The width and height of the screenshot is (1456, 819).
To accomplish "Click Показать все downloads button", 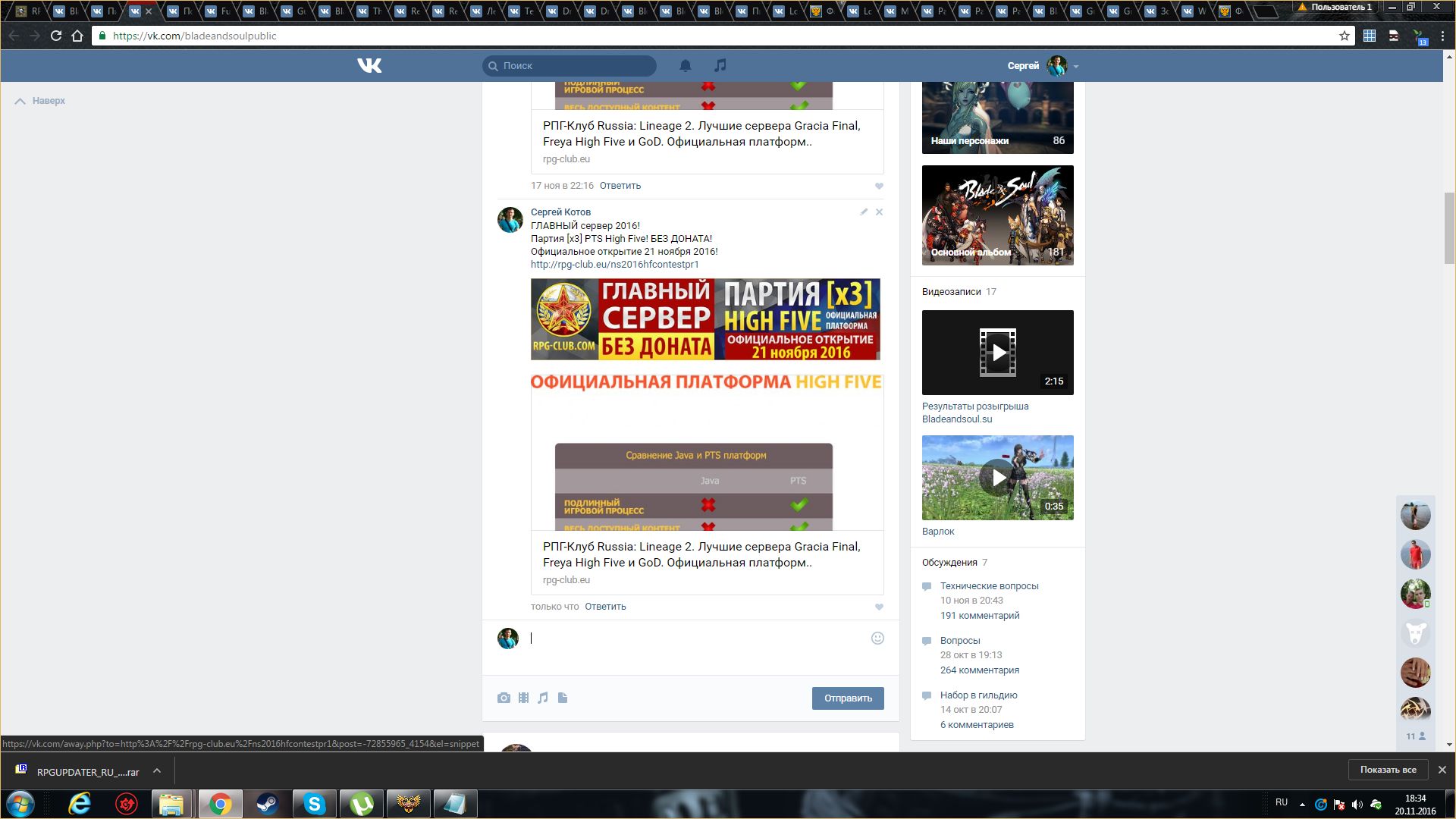I will pos(1388,770).
